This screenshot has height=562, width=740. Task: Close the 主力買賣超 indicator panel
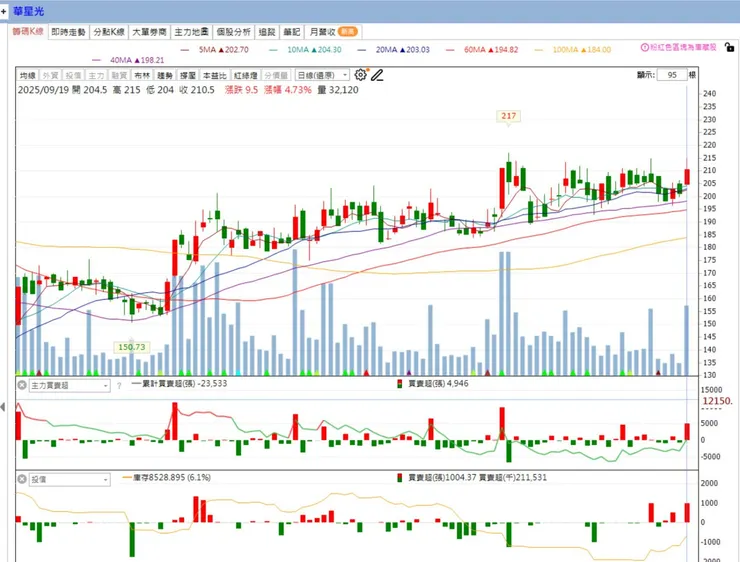click(22, 385)
